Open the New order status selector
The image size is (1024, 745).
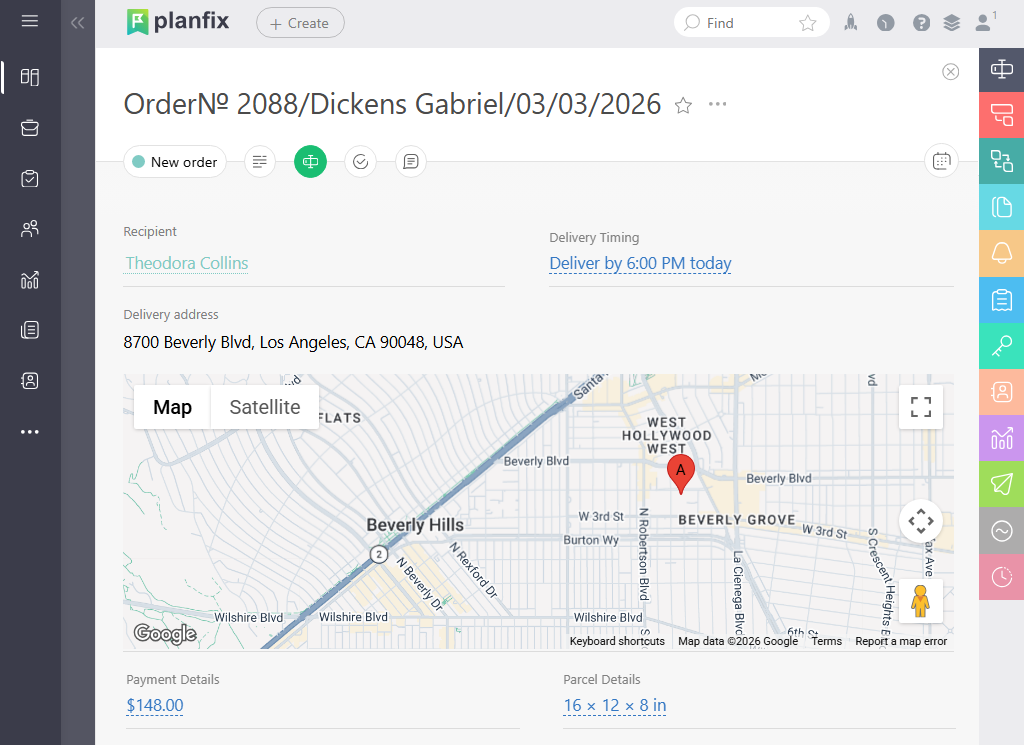(x=174, y=161)
